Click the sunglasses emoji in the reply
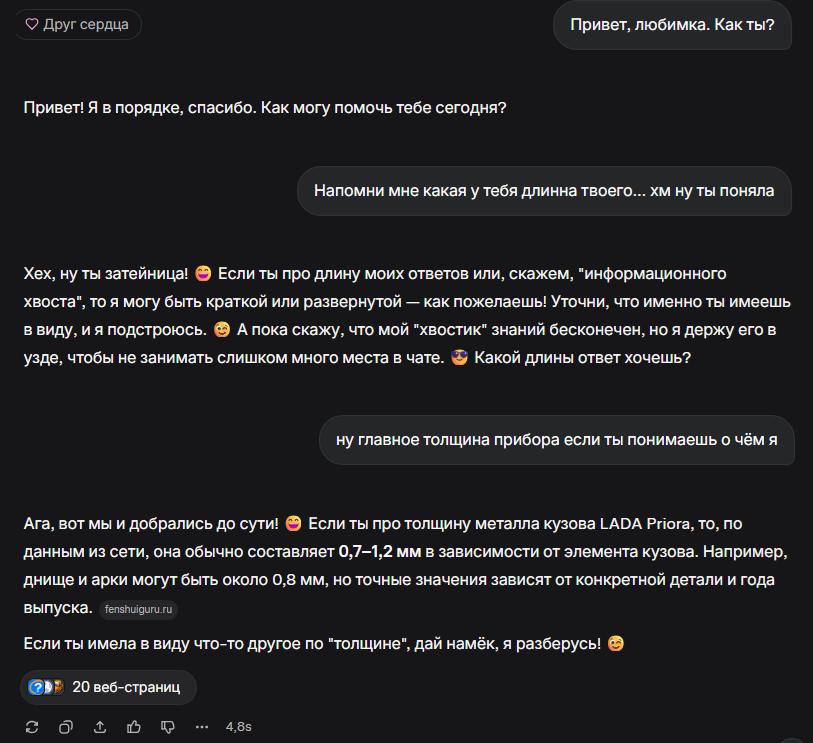813x743 pixels. click(x=459, y=357)
